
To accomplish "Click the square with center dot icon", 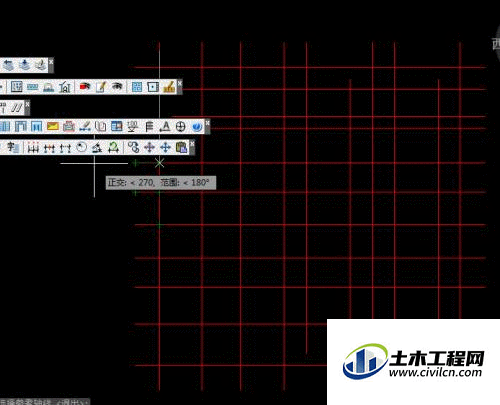I will pyautogui.click(x=153, y=87).
